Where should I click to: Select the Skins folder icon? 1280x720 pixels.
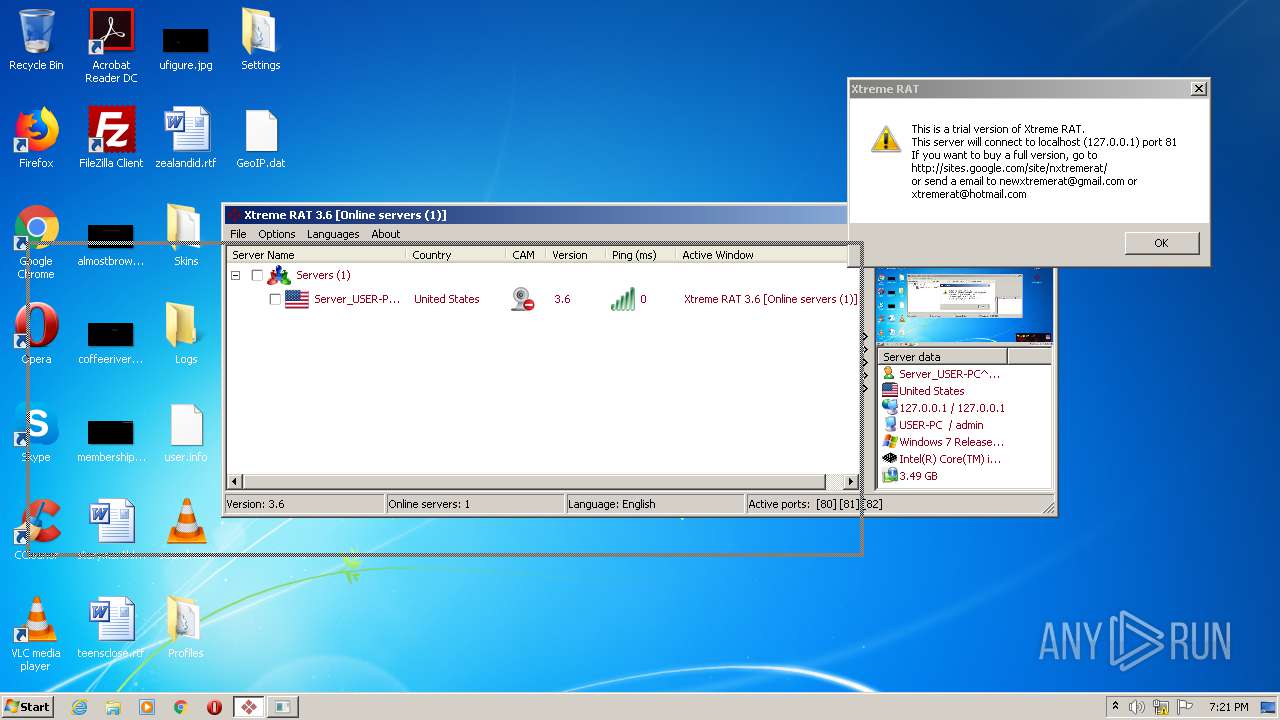(x=186, y=236)
